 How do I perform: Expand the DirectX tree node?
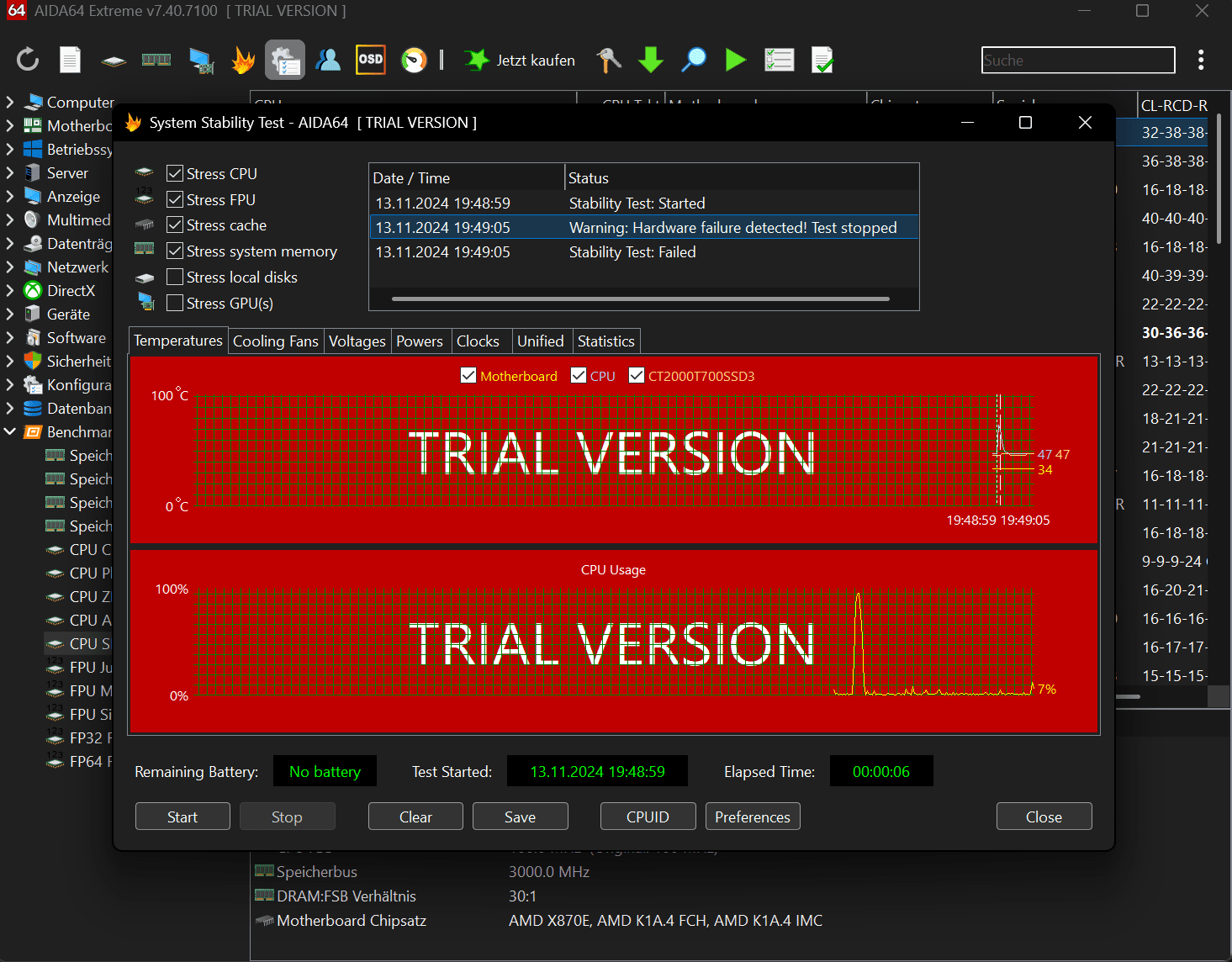(x=10, y=290)
